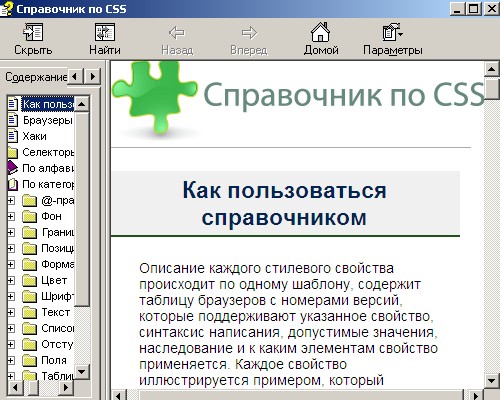Click the Скрыть toolbar icon
This screenshot has width=500, height=400.
pyautogui.click(x=33, y=32)
